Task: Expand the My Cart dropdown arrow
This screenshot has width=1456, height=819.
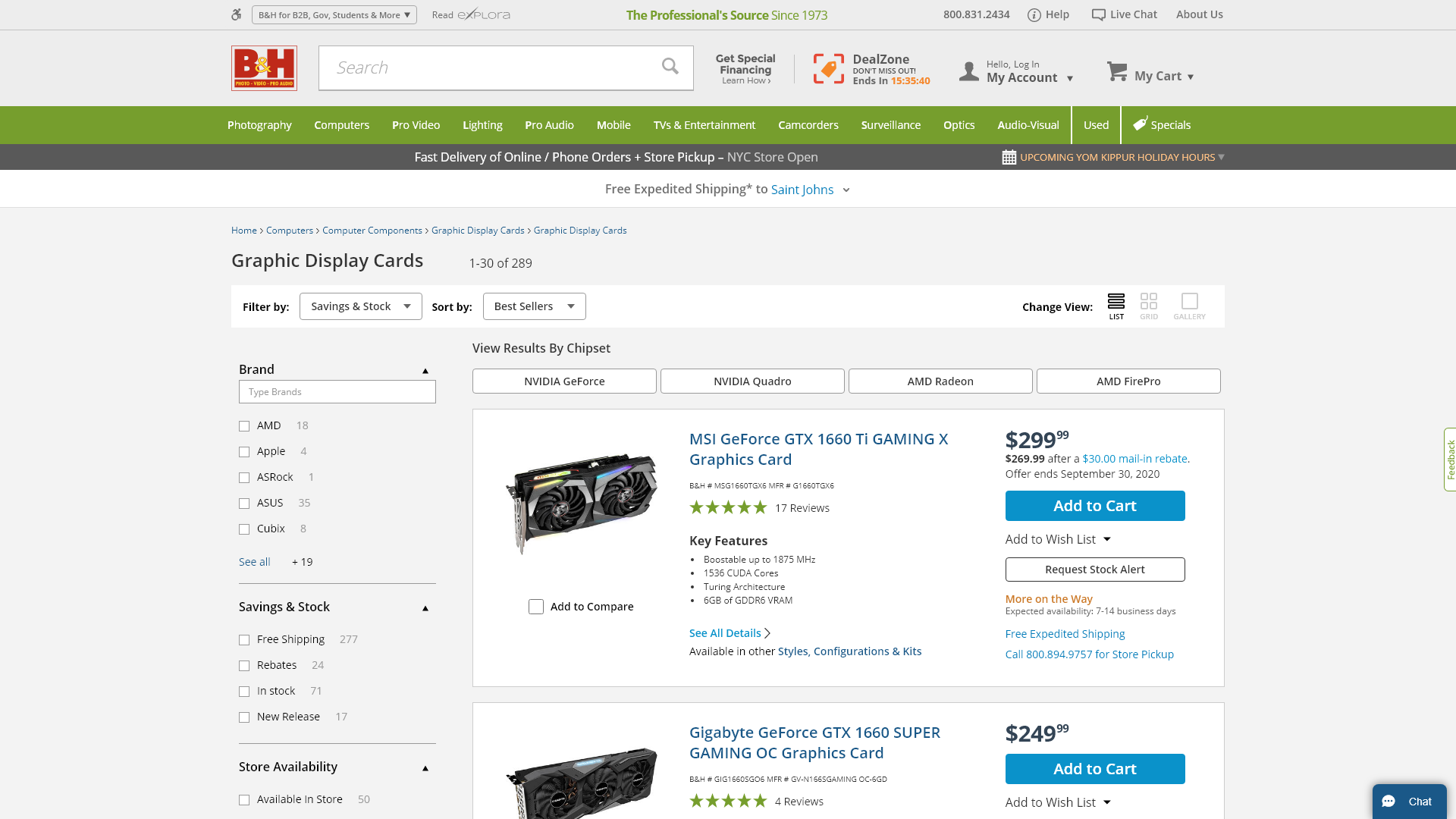Action: pyautogui.click(x=1191, y=77)
